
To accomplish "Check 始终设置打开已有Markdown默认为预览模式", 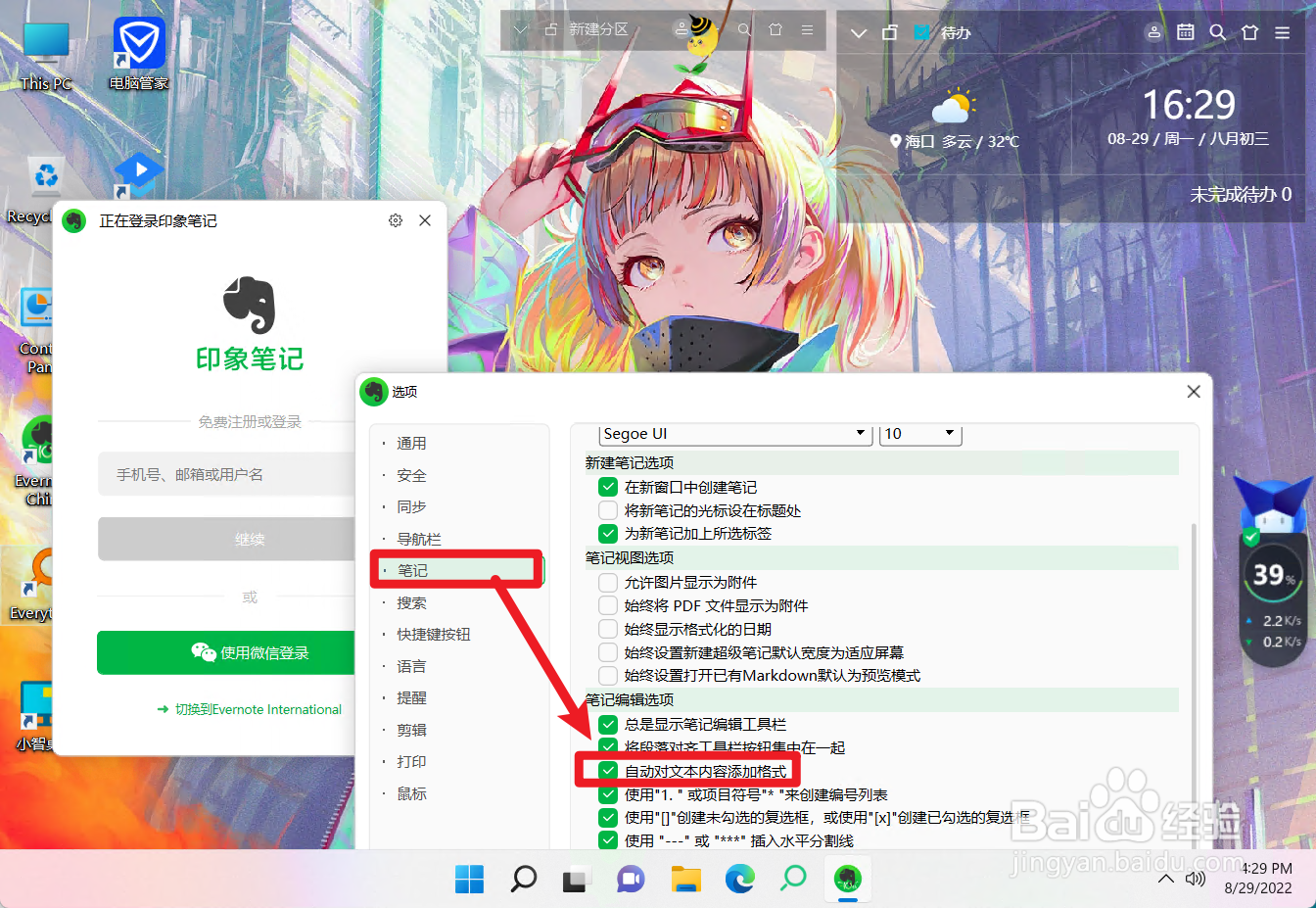I will 608,676.
